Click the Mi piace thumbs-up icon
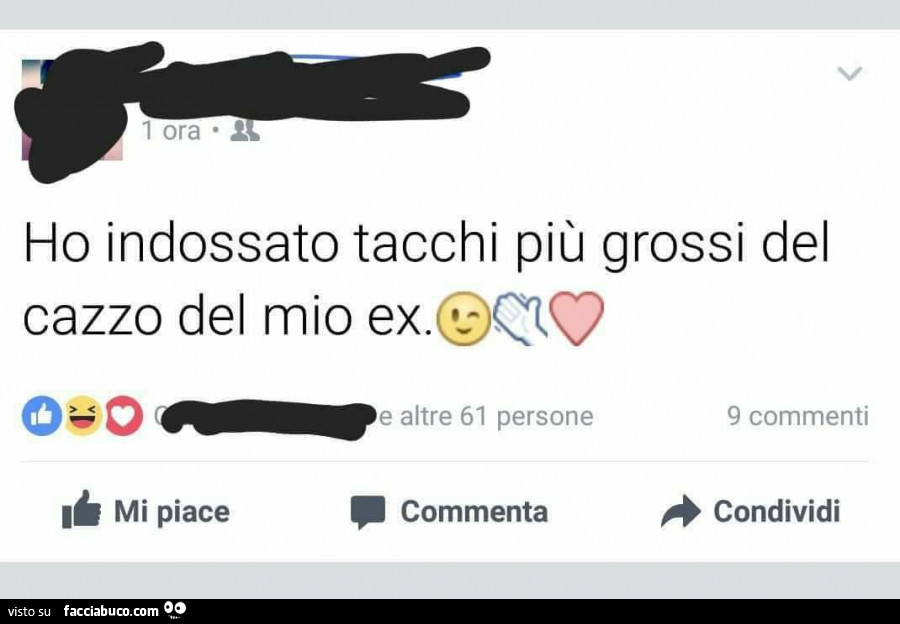Viewport: 900px width, 624px height. click(81, 509)
